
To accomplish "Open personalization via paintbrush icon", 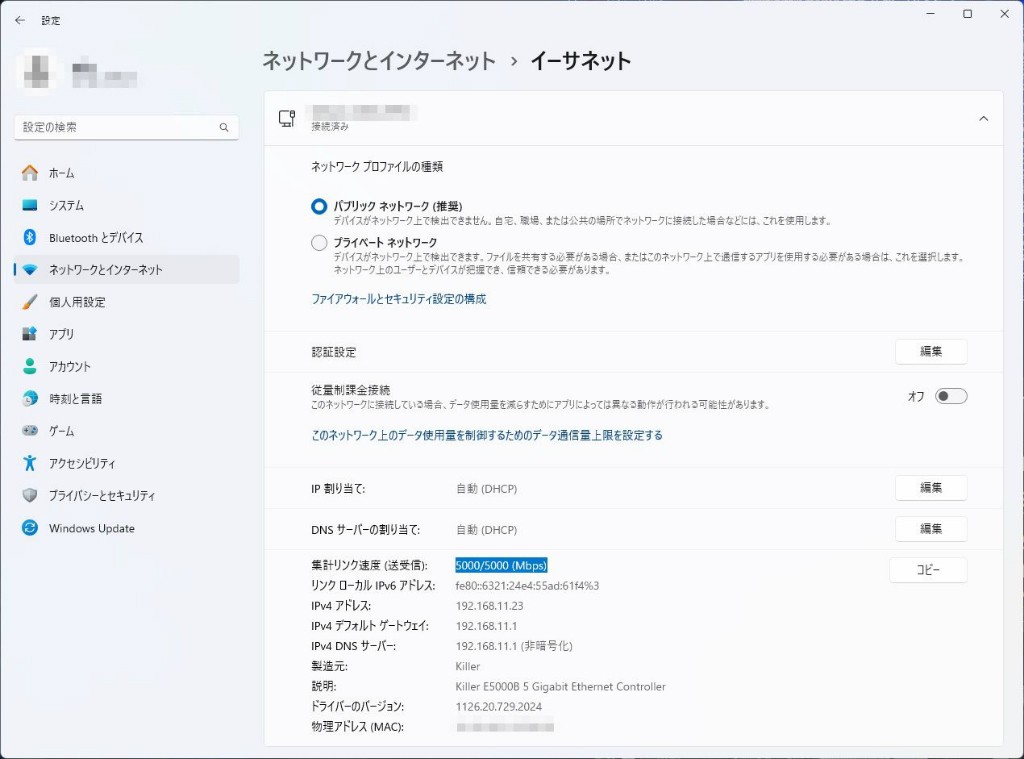I will [30, 302].
